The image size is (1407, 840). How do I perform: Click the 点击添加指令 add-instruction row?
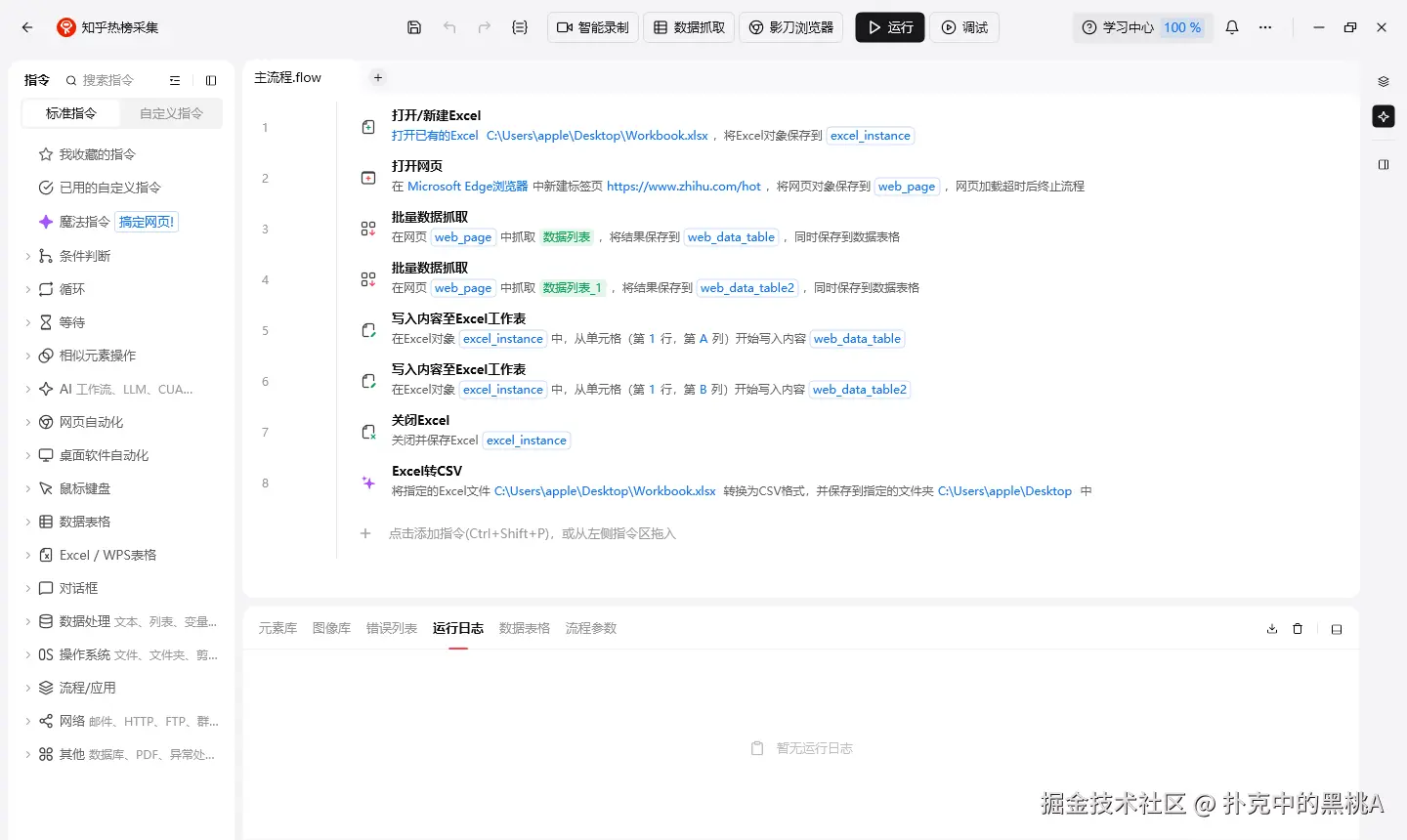(533, 533)
